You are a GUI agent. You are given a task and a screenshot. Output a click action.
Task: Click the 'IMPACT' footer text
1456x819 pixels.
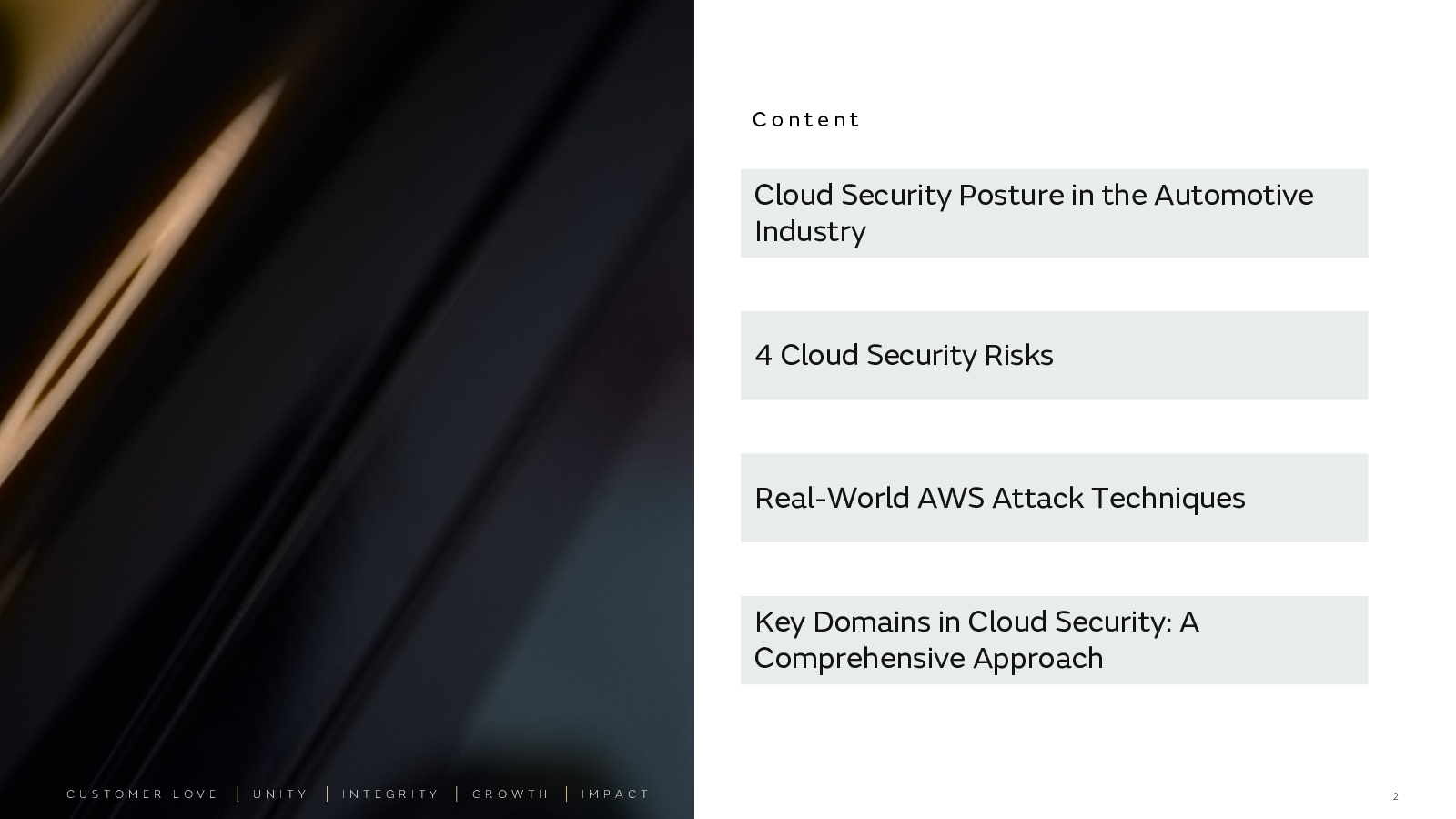pos(615,794)
